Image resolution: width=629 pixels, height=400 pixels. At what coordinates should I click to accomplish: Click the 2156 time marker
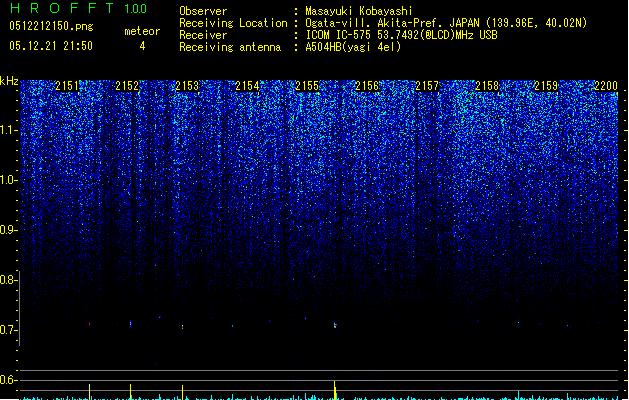[x=367, y=85]
